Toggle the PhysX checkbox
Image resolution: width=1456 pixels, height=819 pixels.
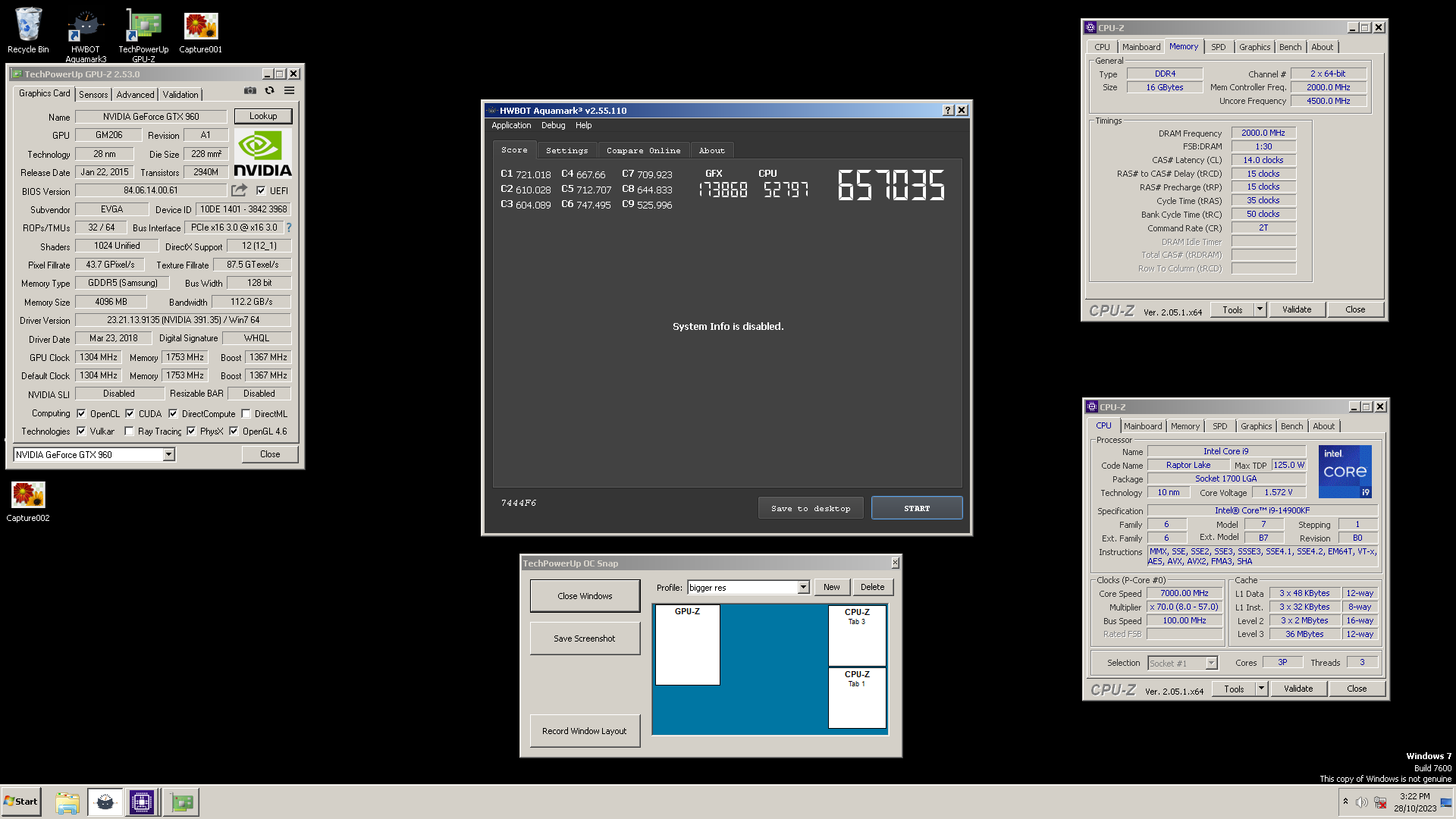pos(191,431)
